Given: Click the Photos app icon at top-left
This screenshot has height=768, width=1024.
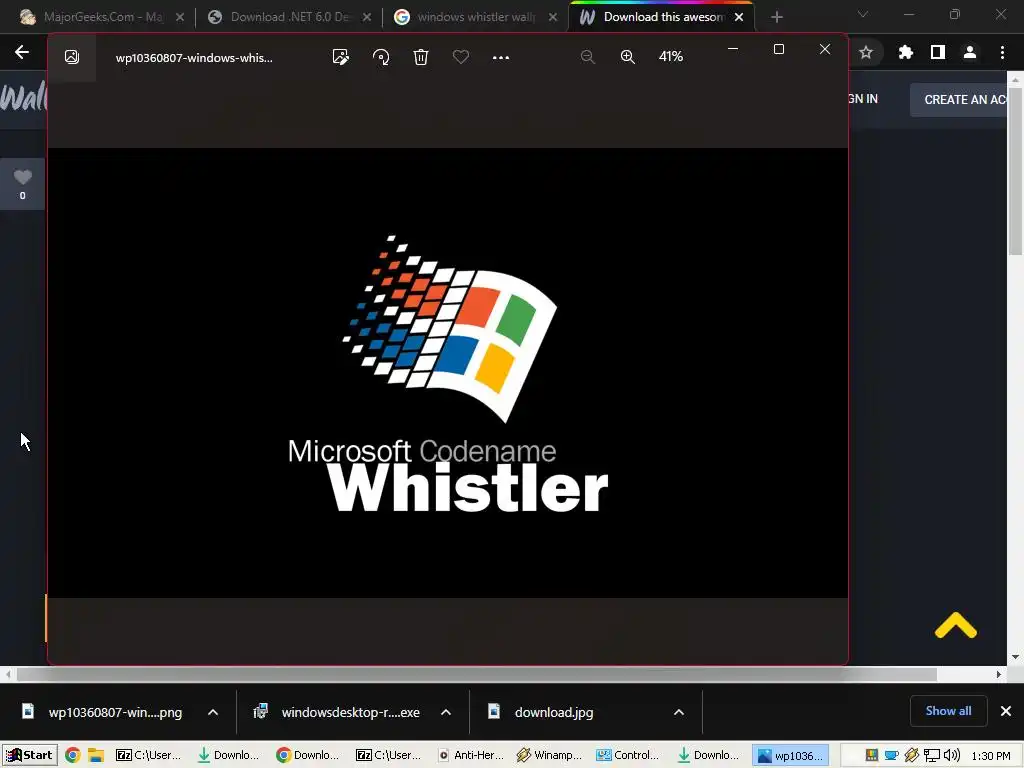Looking at the screenshot, I should coord(72,57).
